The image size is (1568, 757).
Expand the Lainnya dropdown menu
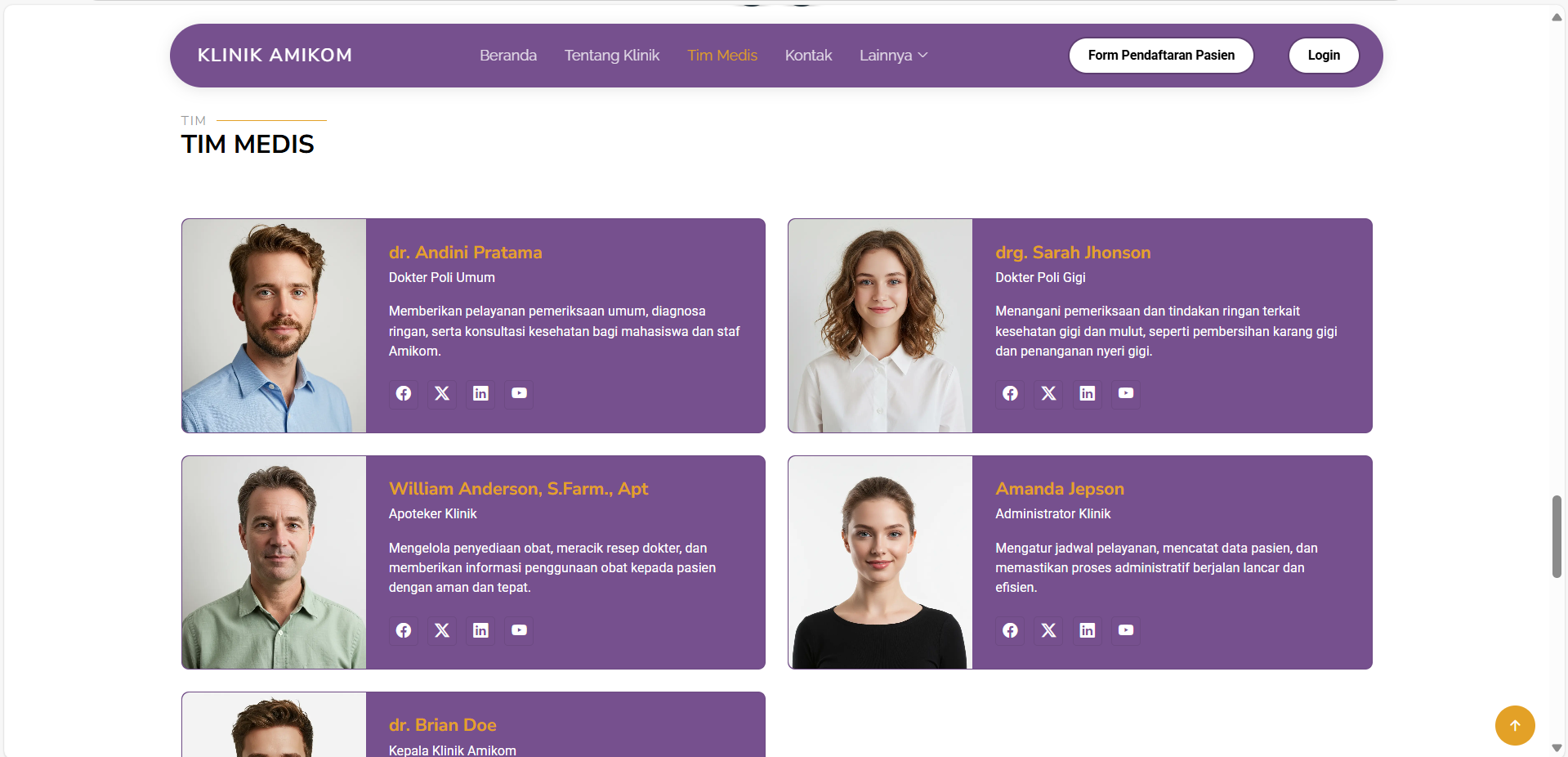893,56
